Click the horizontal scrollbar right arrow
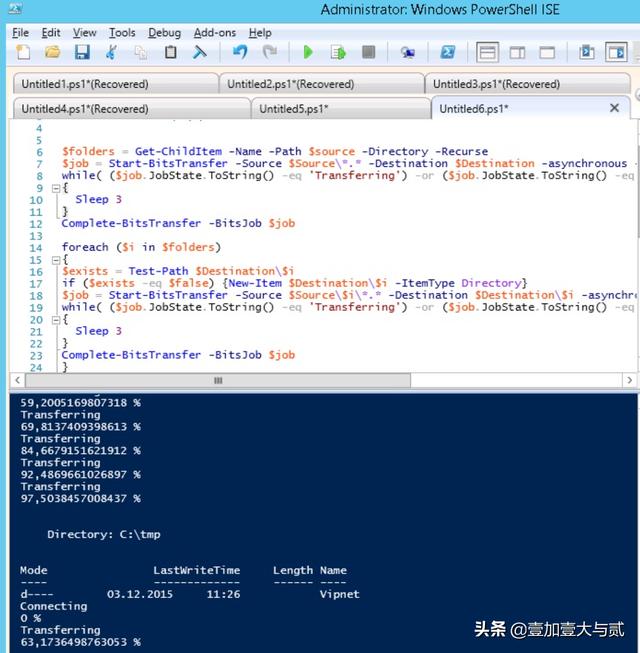Viewport: 640px width, 653px height. click(629, 380)
